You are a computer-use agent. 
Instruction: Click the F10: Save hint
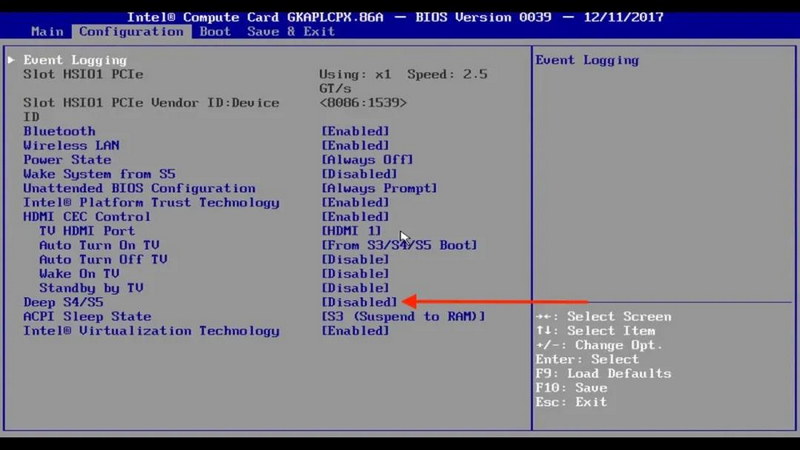[x=571, y=388]
